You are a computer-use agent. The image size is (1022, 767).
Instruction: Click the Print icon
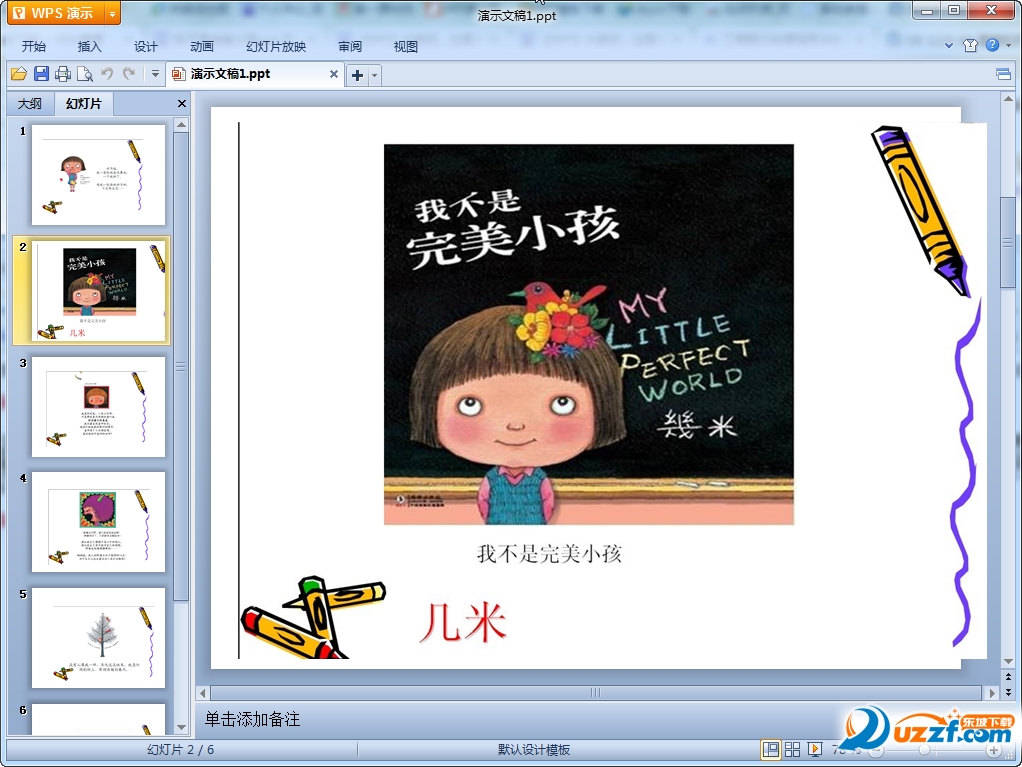pos(63,74)
